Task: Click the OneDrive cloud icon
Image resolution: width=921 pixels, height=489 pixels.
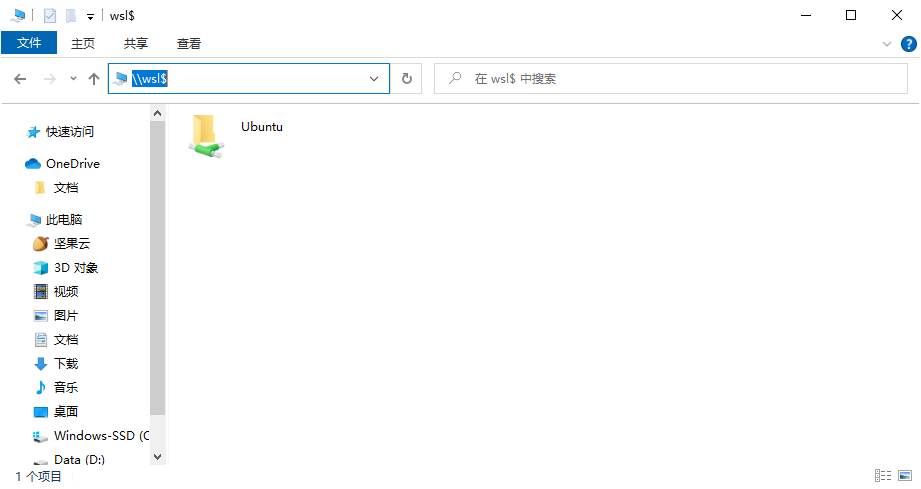Action: tap(33, 164)
